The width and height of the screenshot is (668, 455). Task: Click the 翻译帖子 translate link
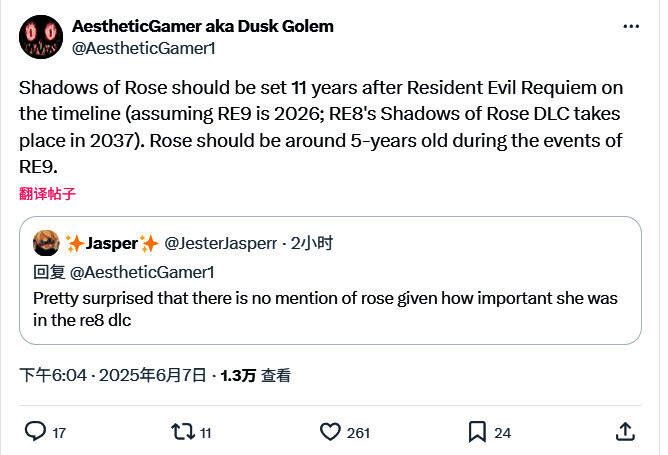[47, 194]
